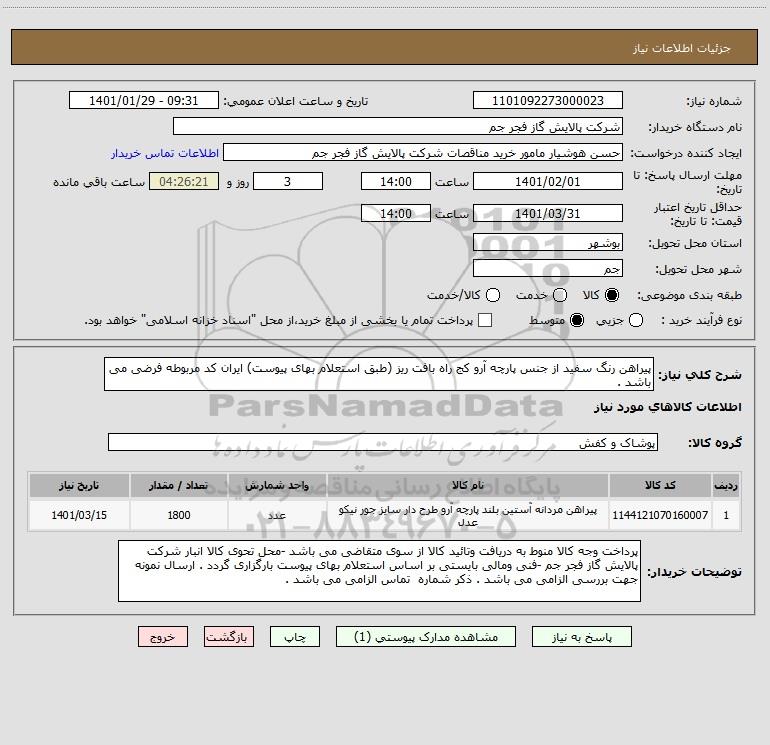The width and height of the screenshot is (770, 745).
Task: Click the row number 1 cell
Action: (726, 515)
